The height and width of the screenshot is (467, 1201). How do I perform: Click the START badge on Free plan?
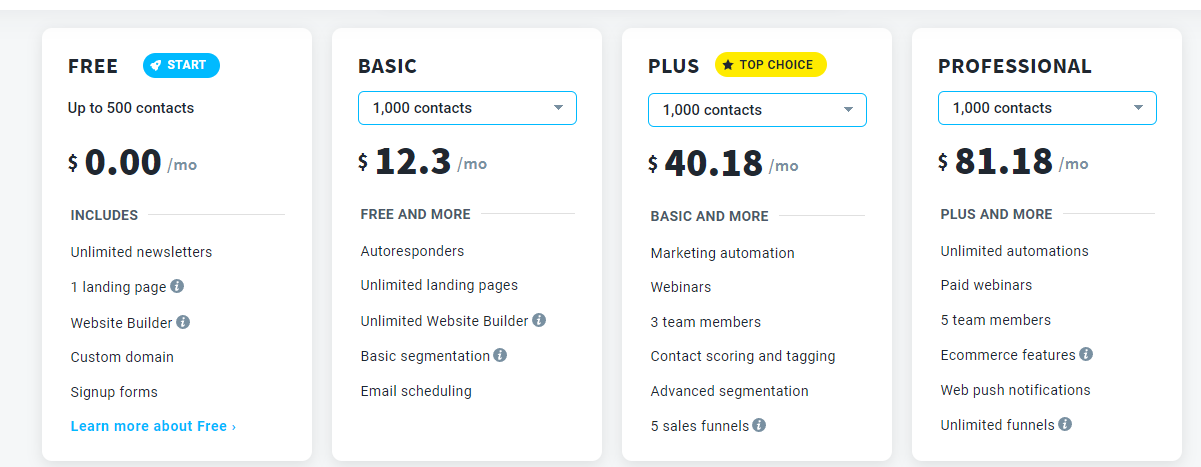(x=181, y=65)
